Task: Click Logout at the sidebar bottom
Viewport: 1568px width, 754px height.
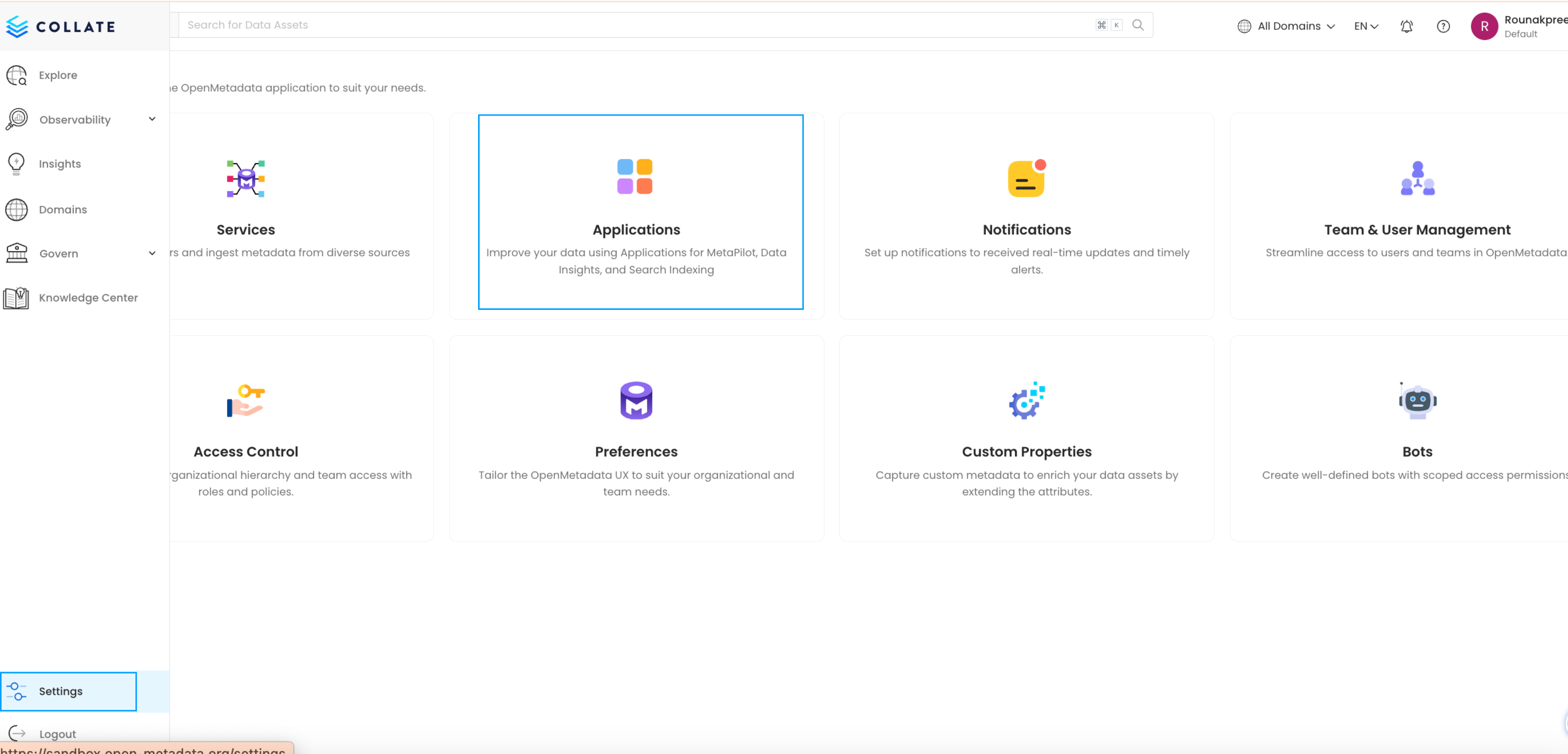Action: tap(57, 733)
